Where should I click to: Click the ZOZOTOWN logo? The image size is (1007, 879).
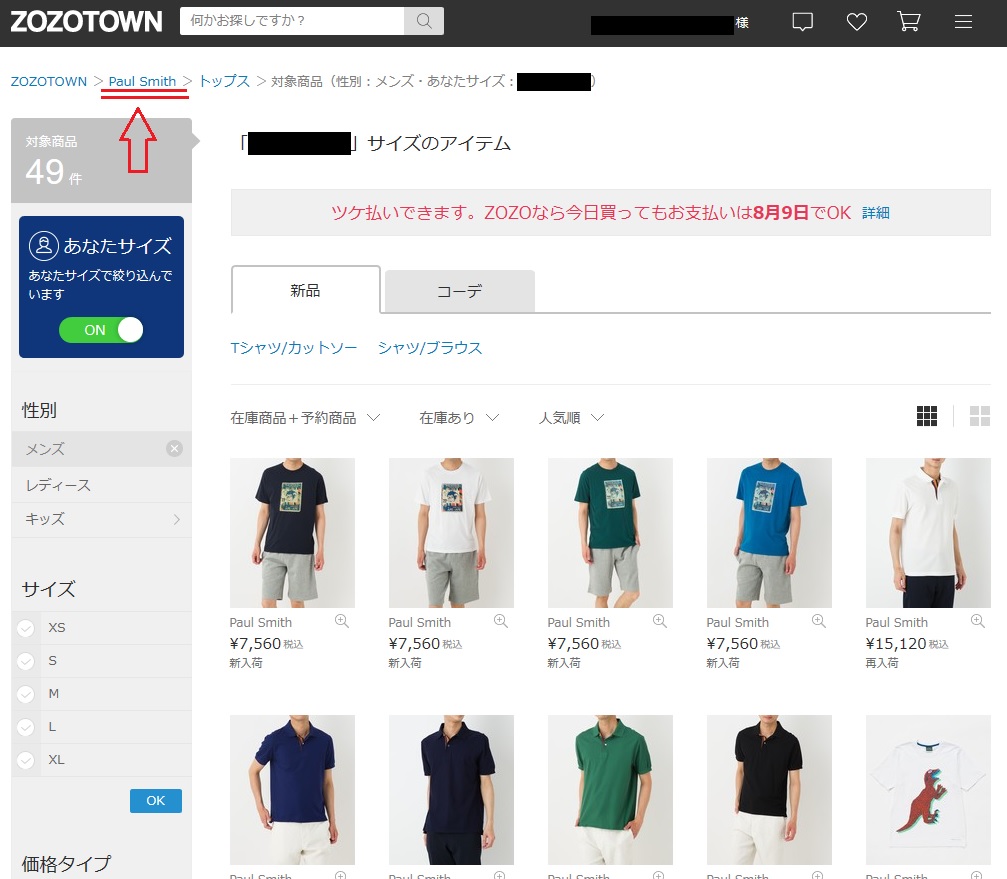[86, 22]
